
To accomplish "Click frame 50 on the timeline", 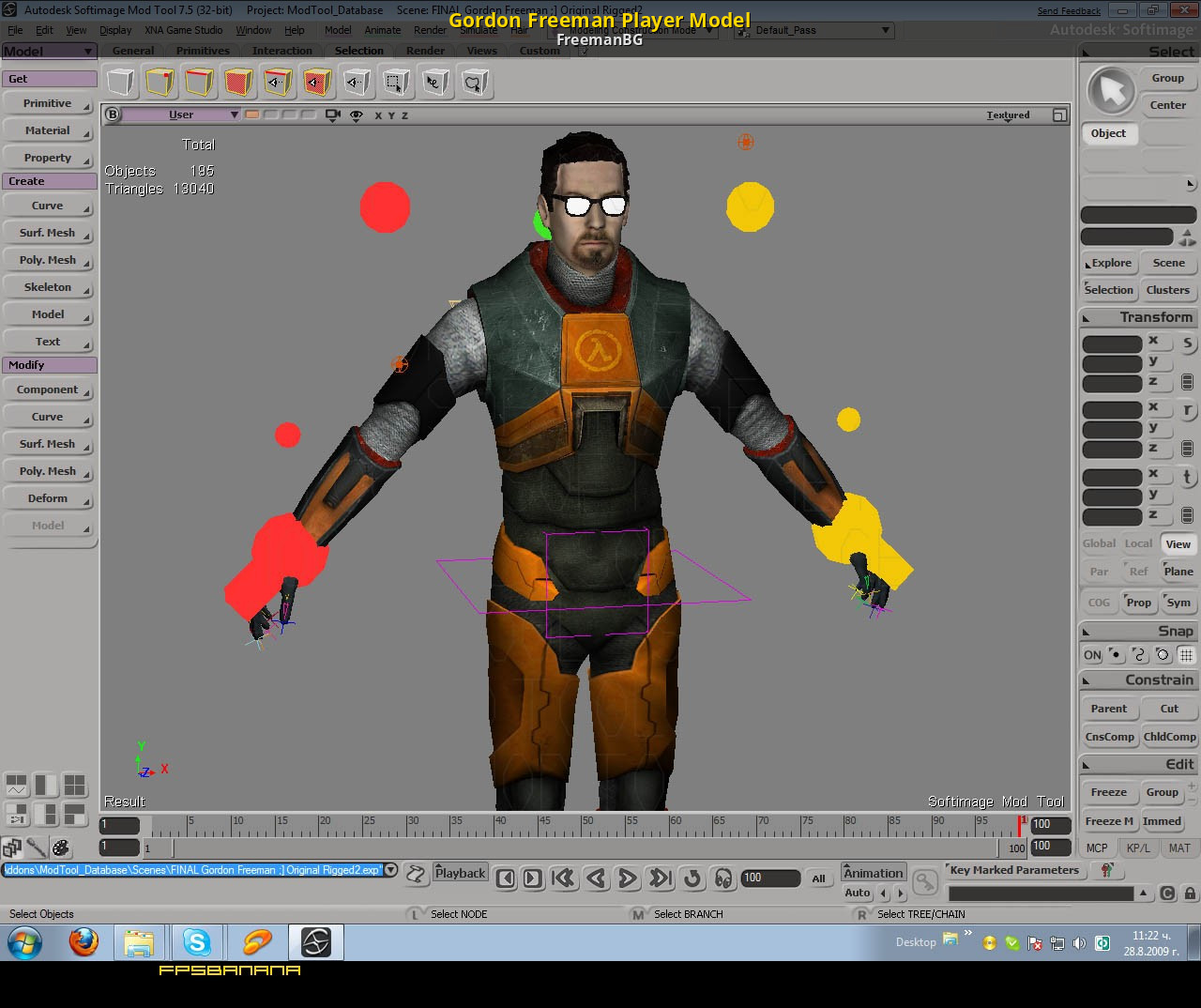I will pyautogui.click(x=582, y=826).
